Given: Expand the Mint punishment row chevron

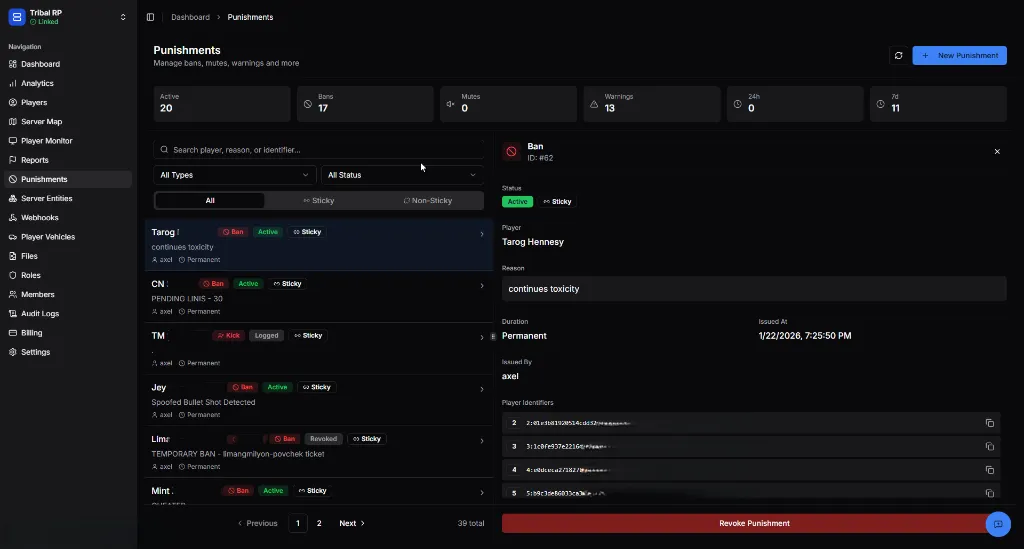Looking at the screenshot, I should pos(482,493).
